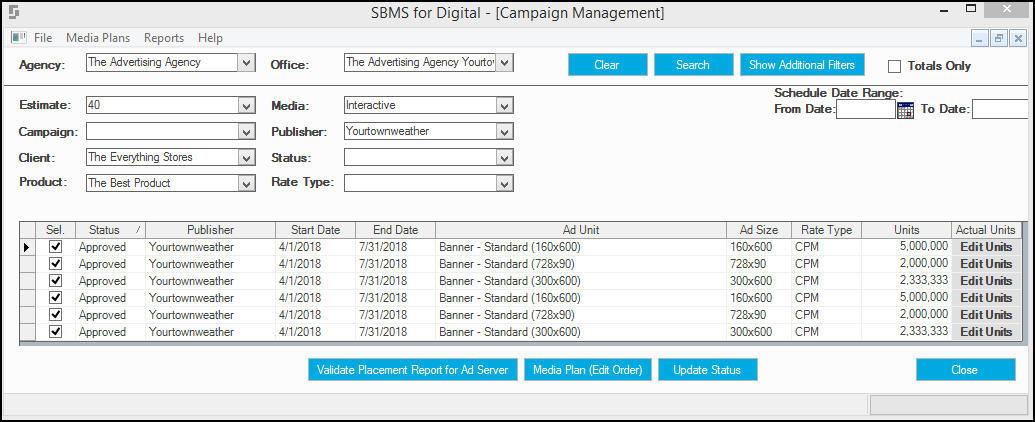Enable the Totals Only checkbox
This screenshot has height=422, width=1035.
click(894, 66)
